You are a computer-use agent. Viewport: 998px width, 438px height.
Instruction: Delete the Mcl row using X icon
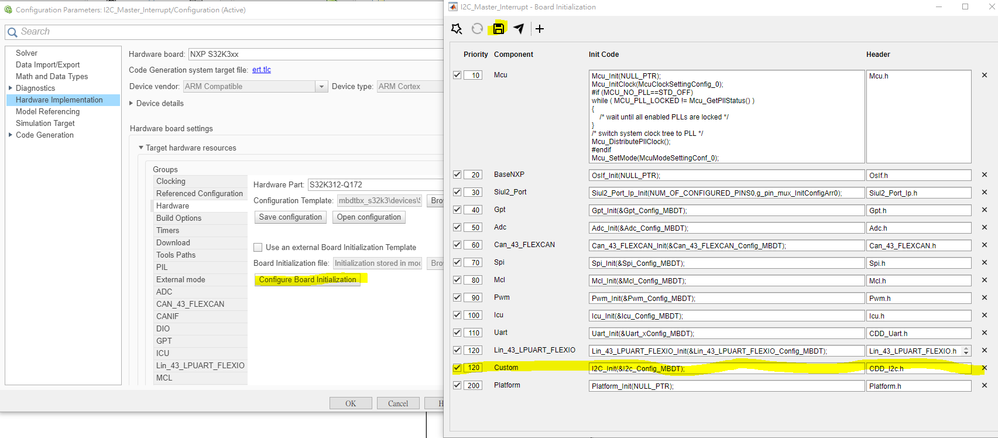[x=984, y=280]
